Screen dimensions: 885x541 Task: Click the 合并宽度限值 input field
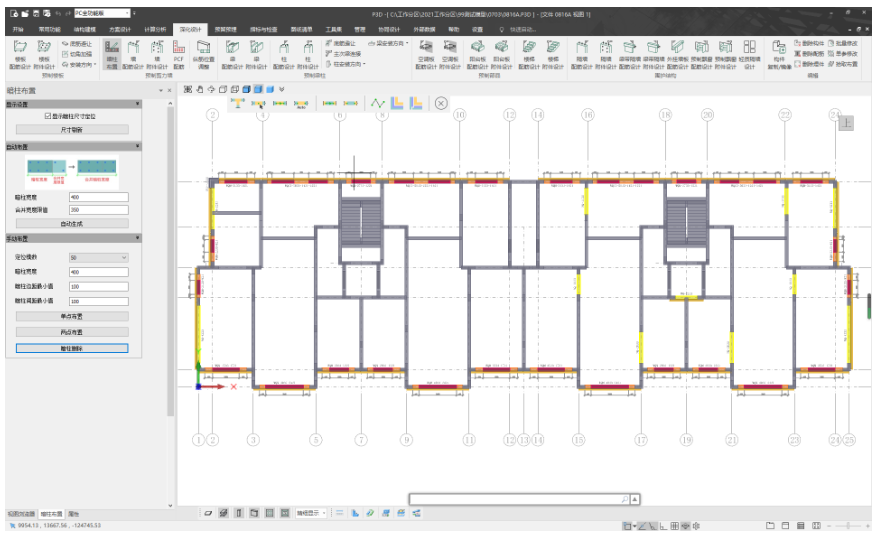point(98,210)
